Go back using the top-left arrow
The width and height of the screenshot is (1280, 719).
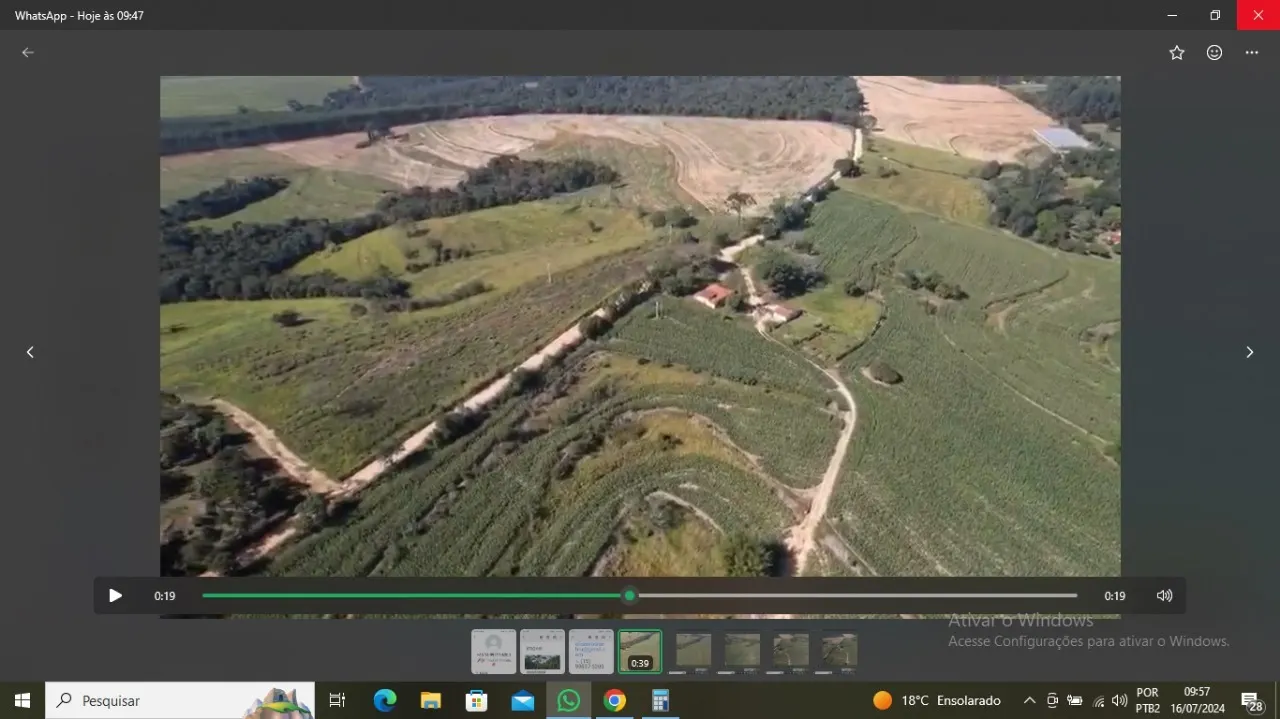click(28, 53)
